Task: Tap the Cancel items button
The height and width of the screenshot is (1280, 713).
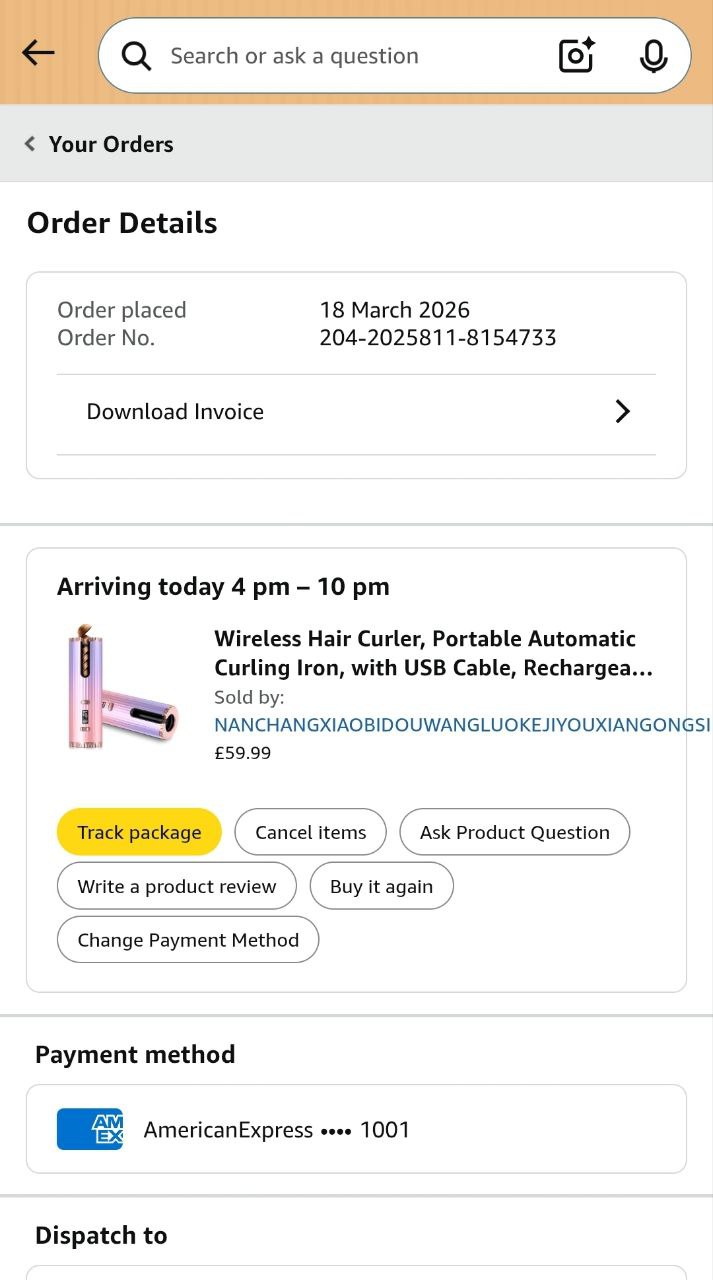Action: 310,832
